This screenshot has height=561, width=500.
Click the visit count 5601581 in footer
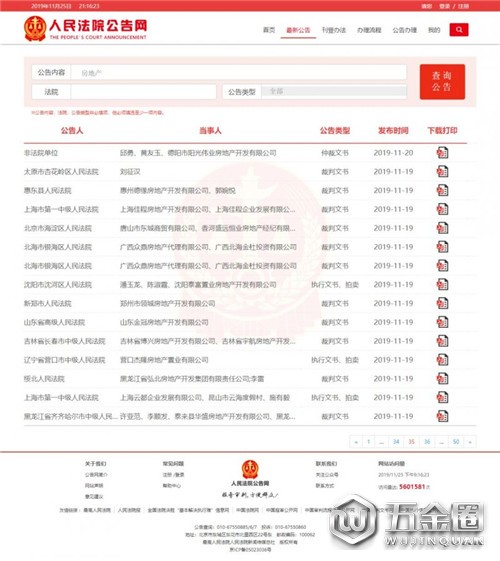(412, 487)
